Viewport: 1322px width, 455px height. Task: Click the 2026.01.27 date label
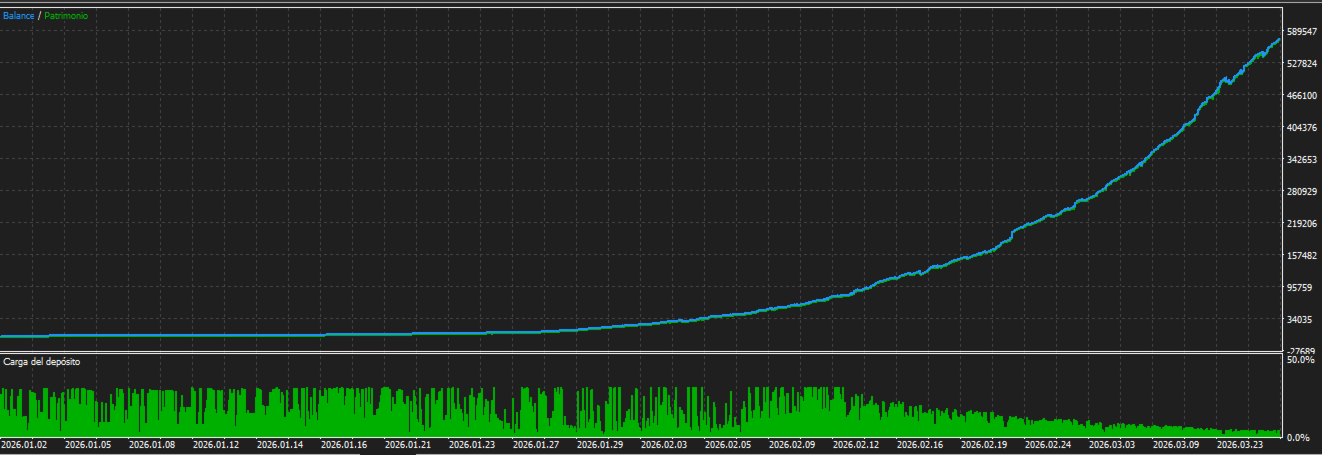[x=536, y=444]
